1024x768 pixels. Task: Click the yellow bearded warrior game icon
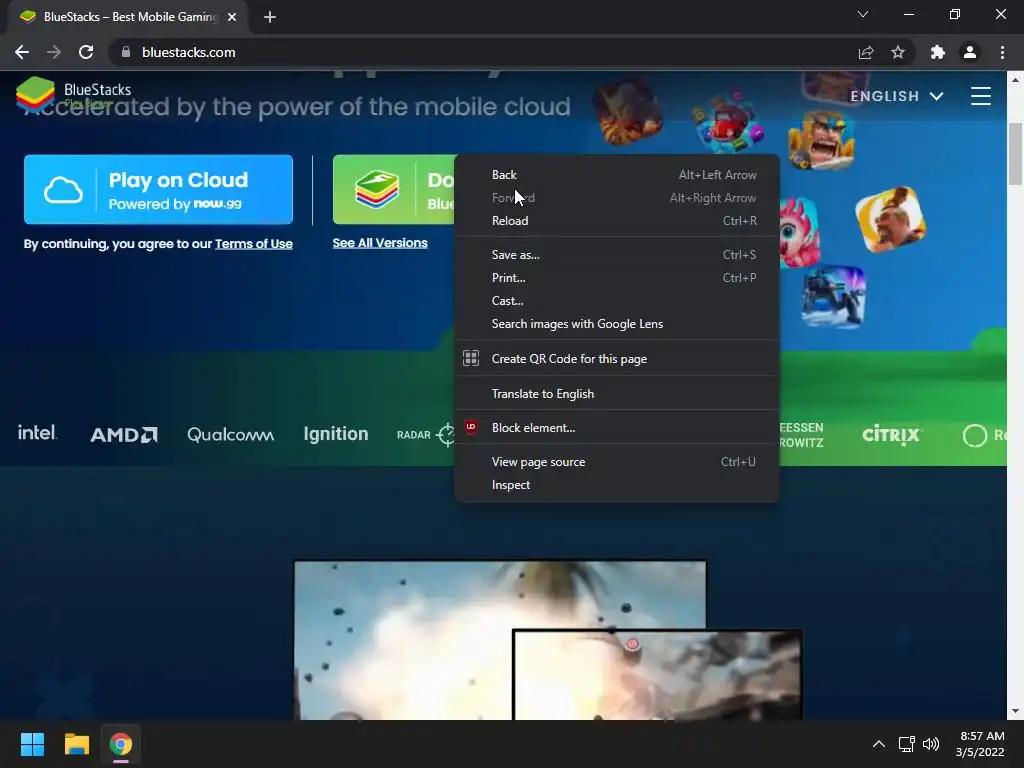tap(890, 219)
